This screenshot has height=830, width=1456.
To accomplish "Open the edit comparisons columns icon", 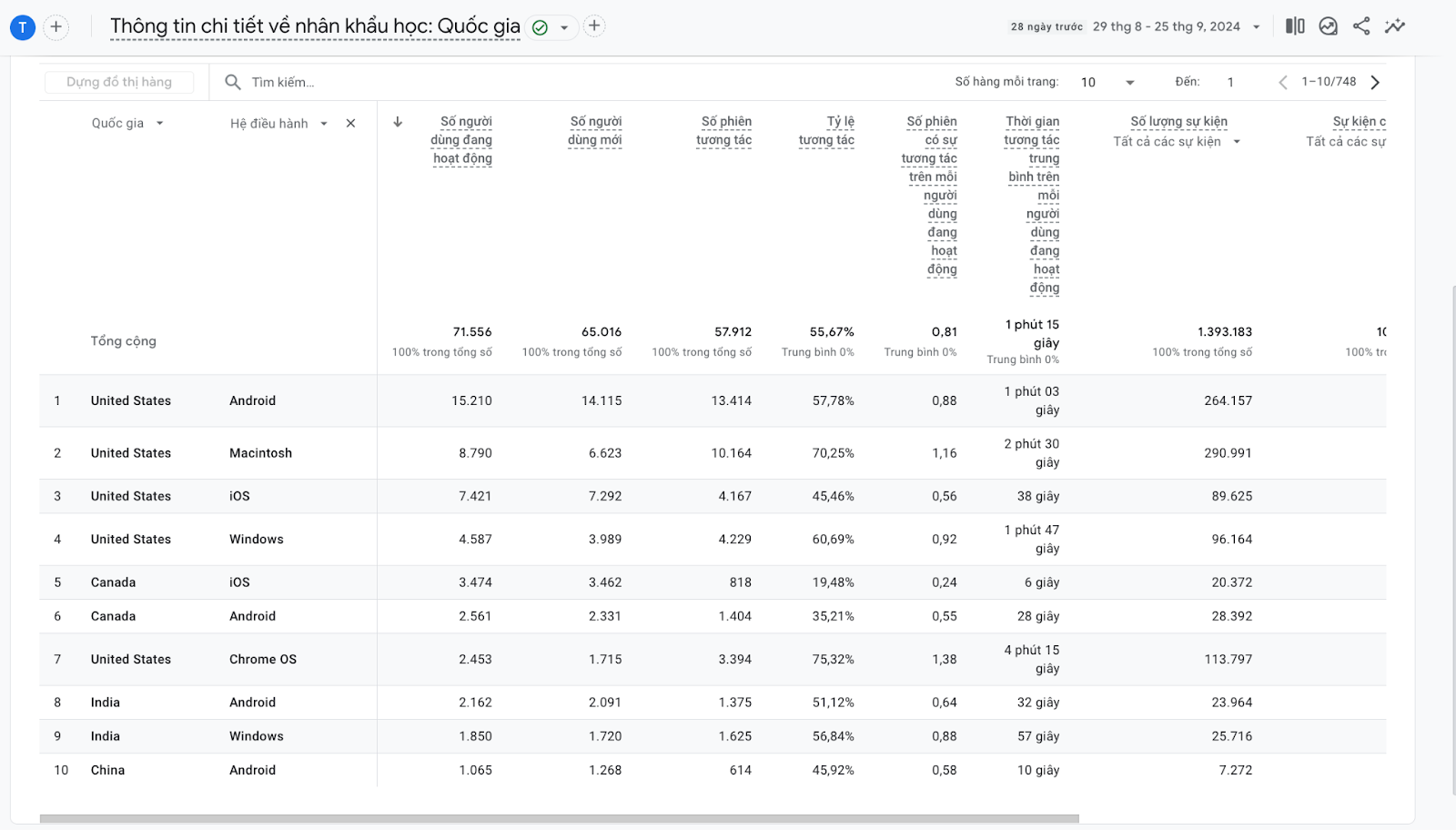I will 1295,26.
